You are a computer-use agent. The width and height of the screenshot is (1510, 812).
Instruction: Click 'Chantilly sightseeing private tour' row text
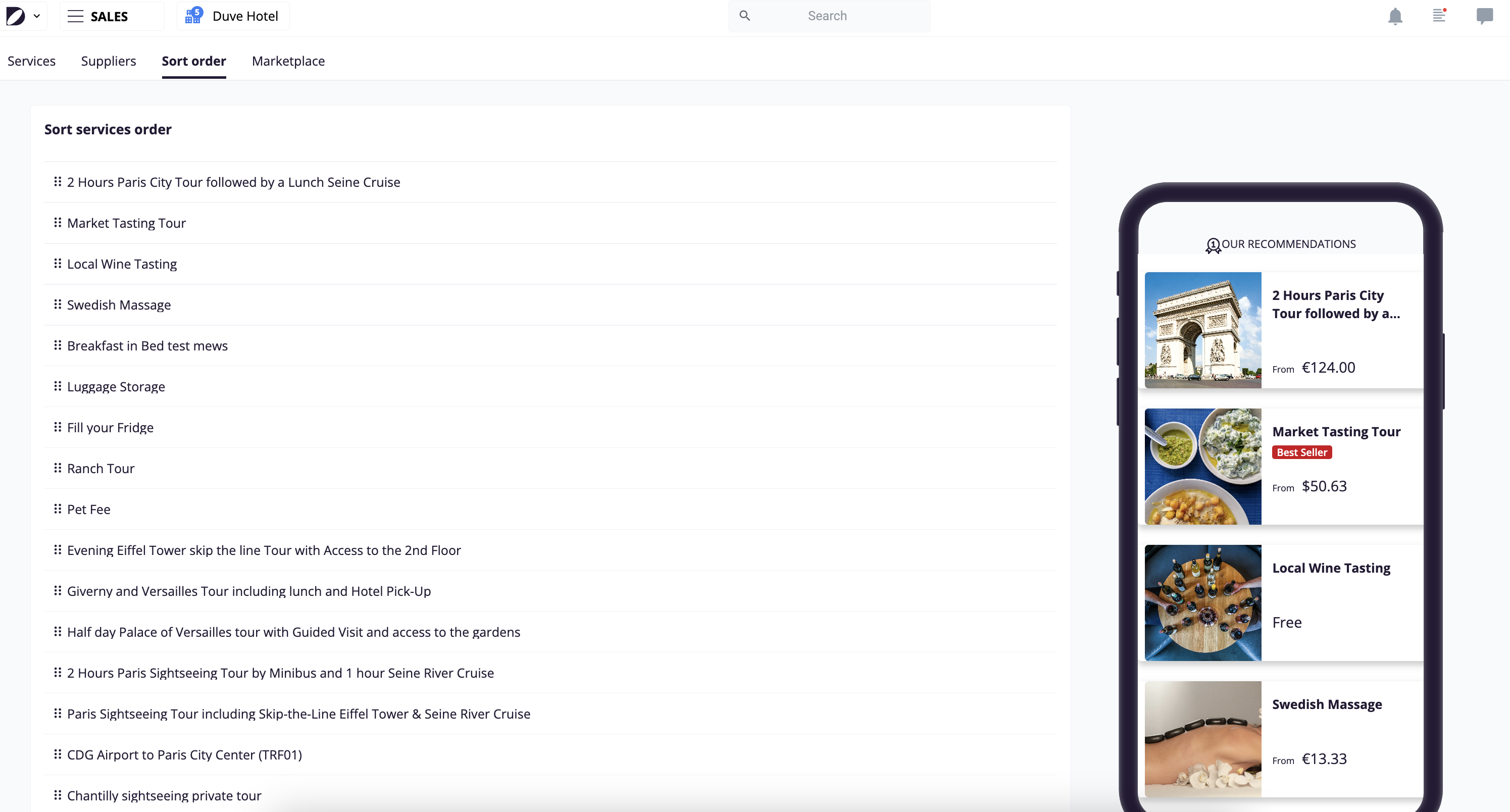pos(164,795)
